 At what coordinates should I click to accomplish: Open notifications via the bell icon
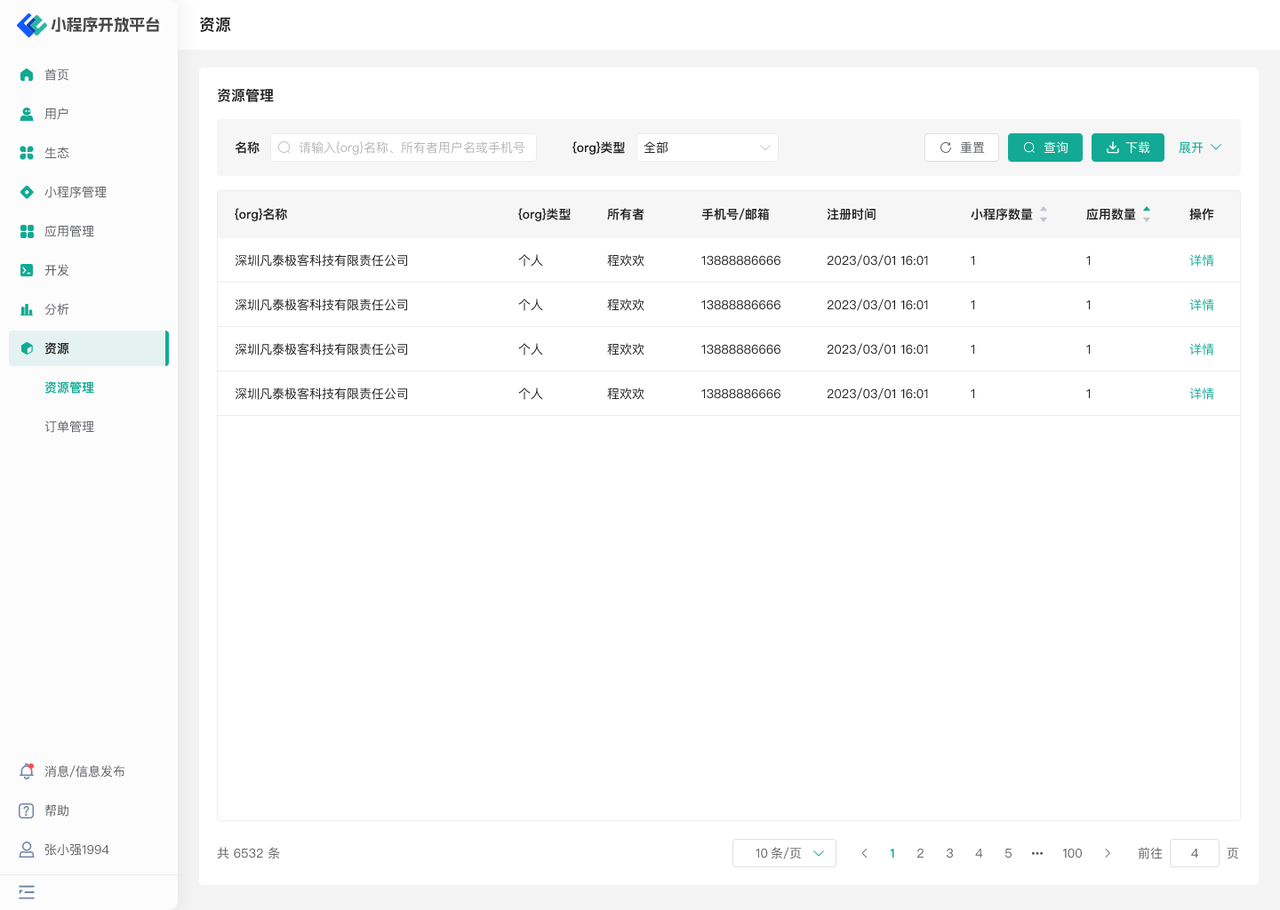[x=27, y=771]
